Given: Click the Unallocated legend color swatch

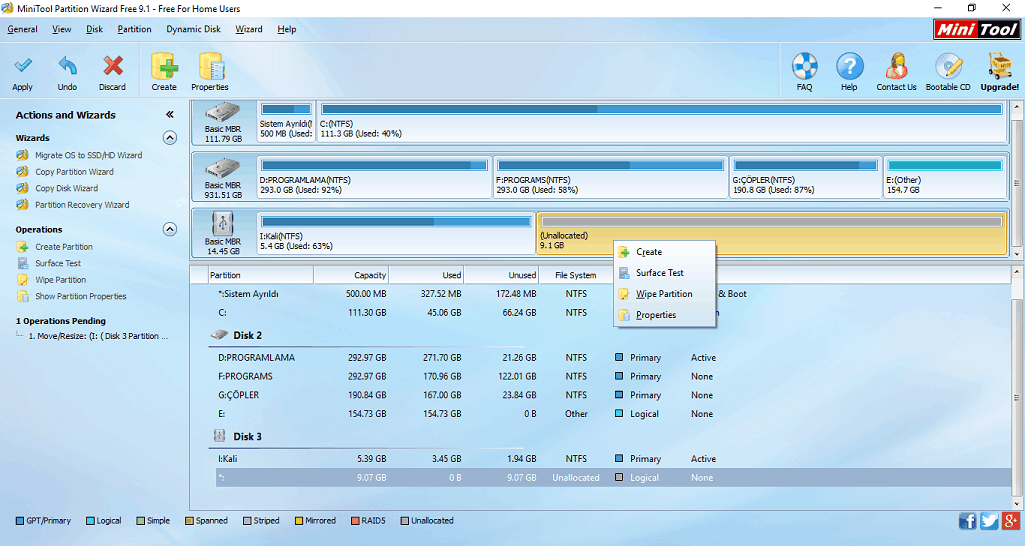Looking at the screenshot, I should coord(405,521).
